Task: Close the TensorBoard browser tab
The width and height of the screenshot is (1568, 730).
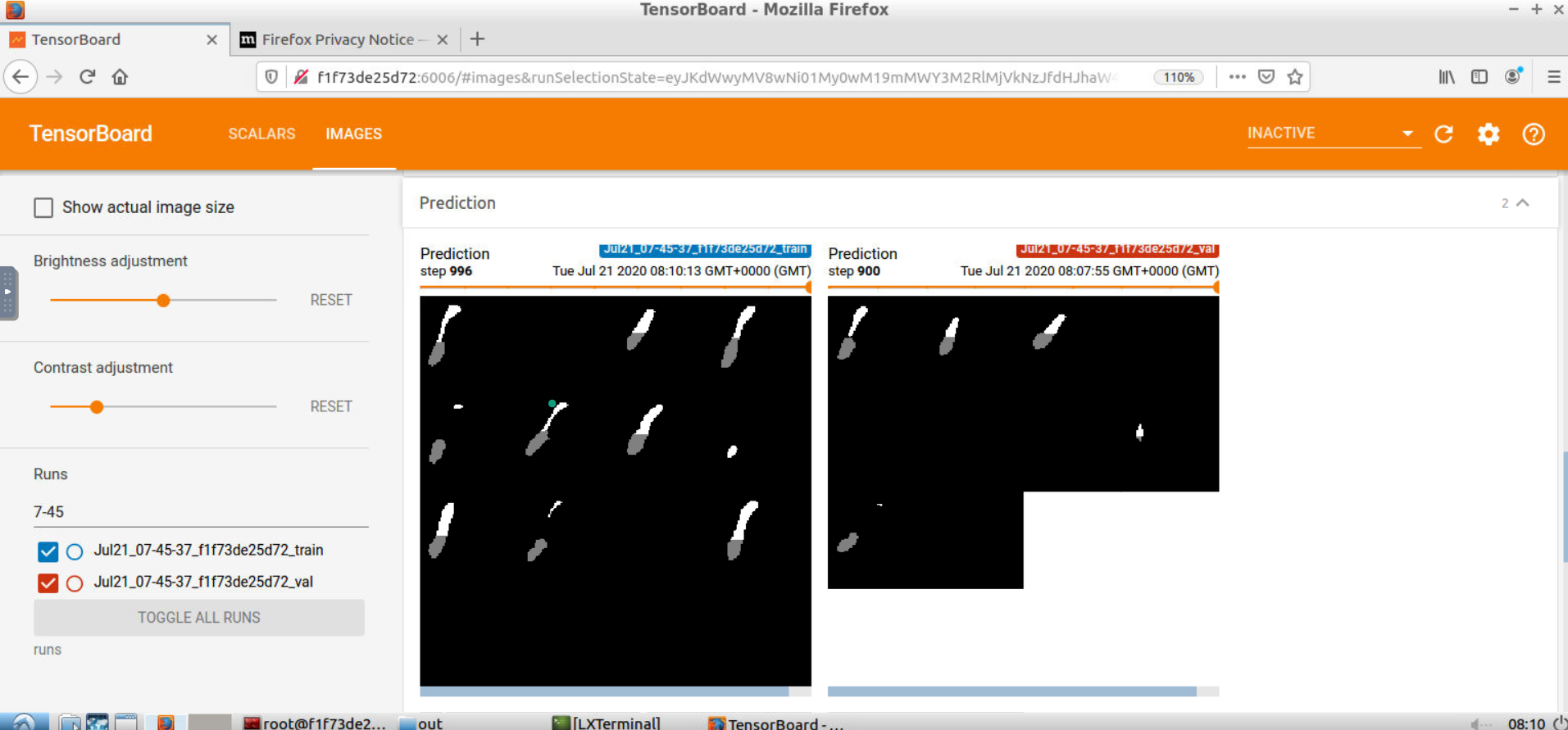Action: [x=211, y=39]
